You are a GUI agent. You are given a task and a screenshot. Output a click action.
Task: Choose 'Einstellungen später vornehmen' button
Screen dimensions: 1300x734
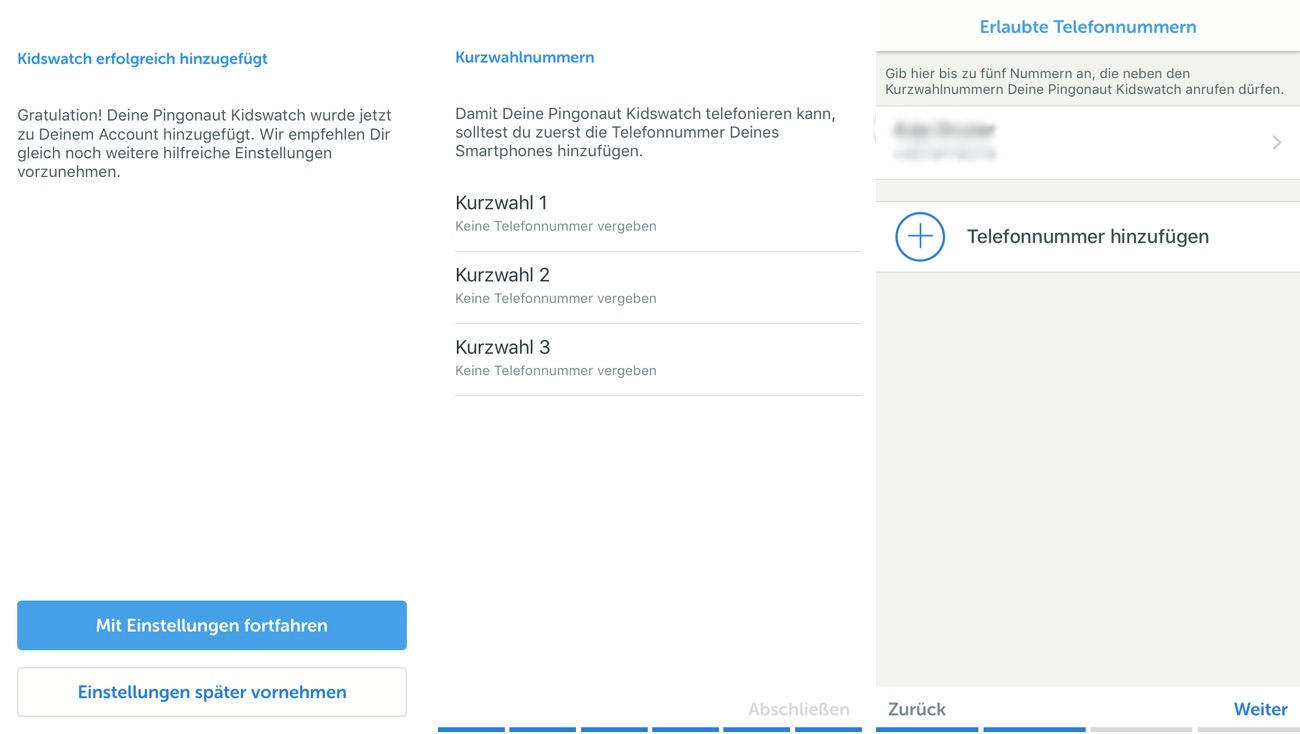pos(212,692)
